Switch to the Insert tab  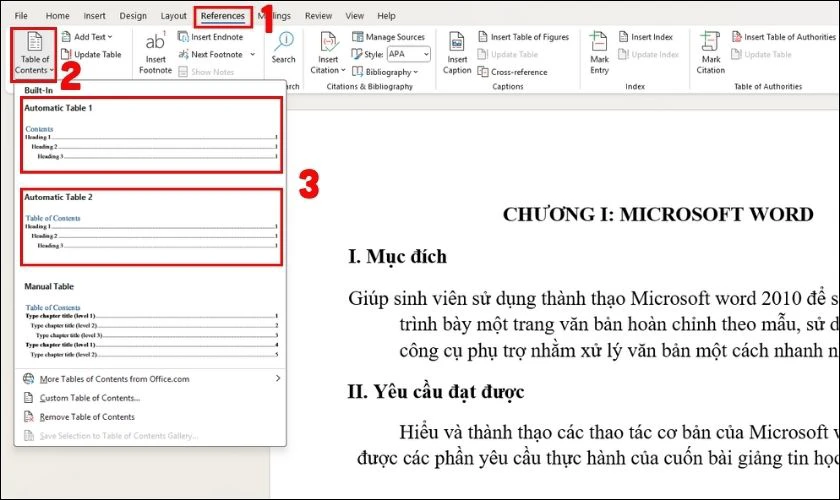coord(94,16)
